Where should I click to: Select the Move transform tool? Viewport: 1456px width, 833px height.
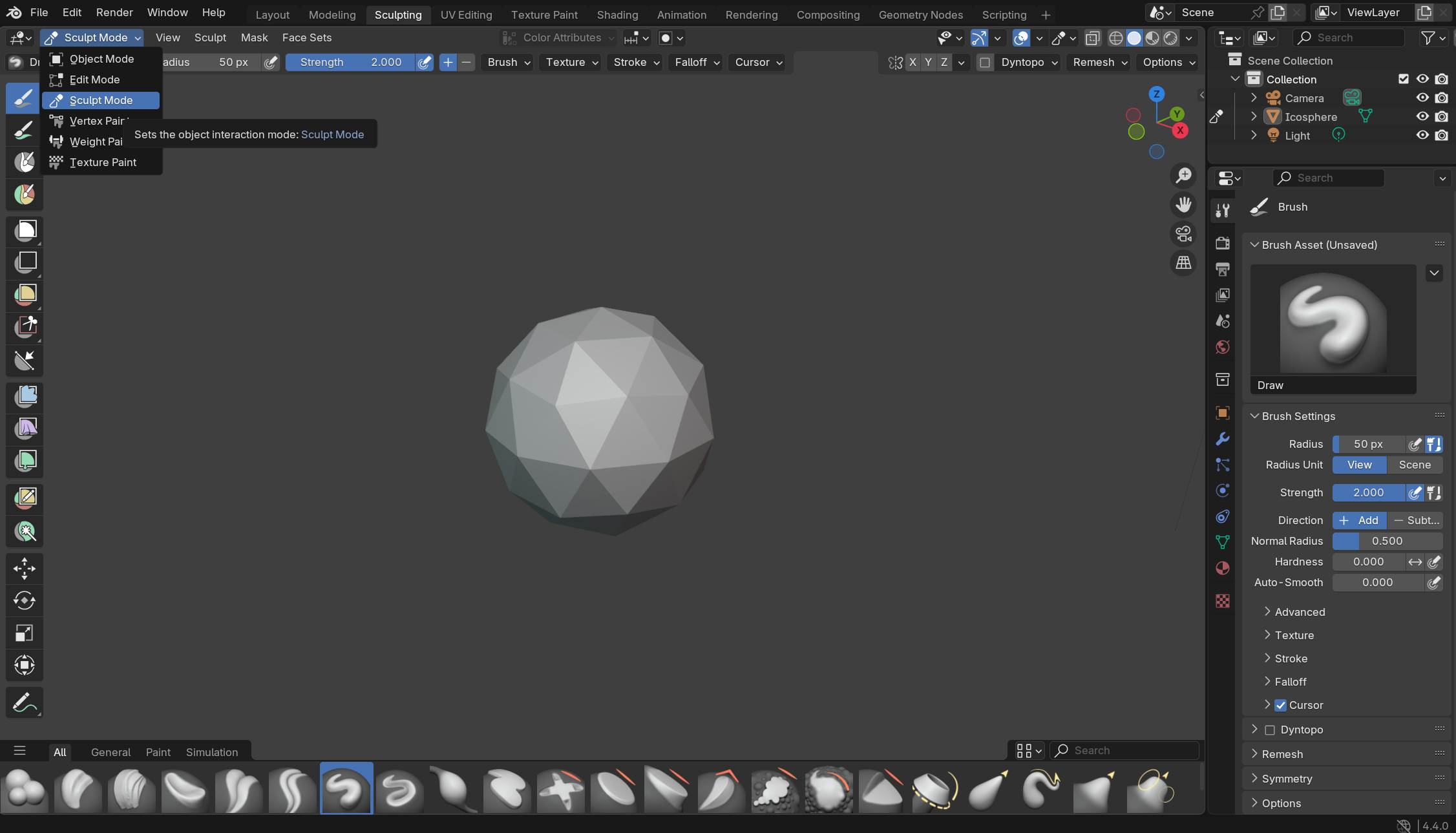[x=24, y=569]
